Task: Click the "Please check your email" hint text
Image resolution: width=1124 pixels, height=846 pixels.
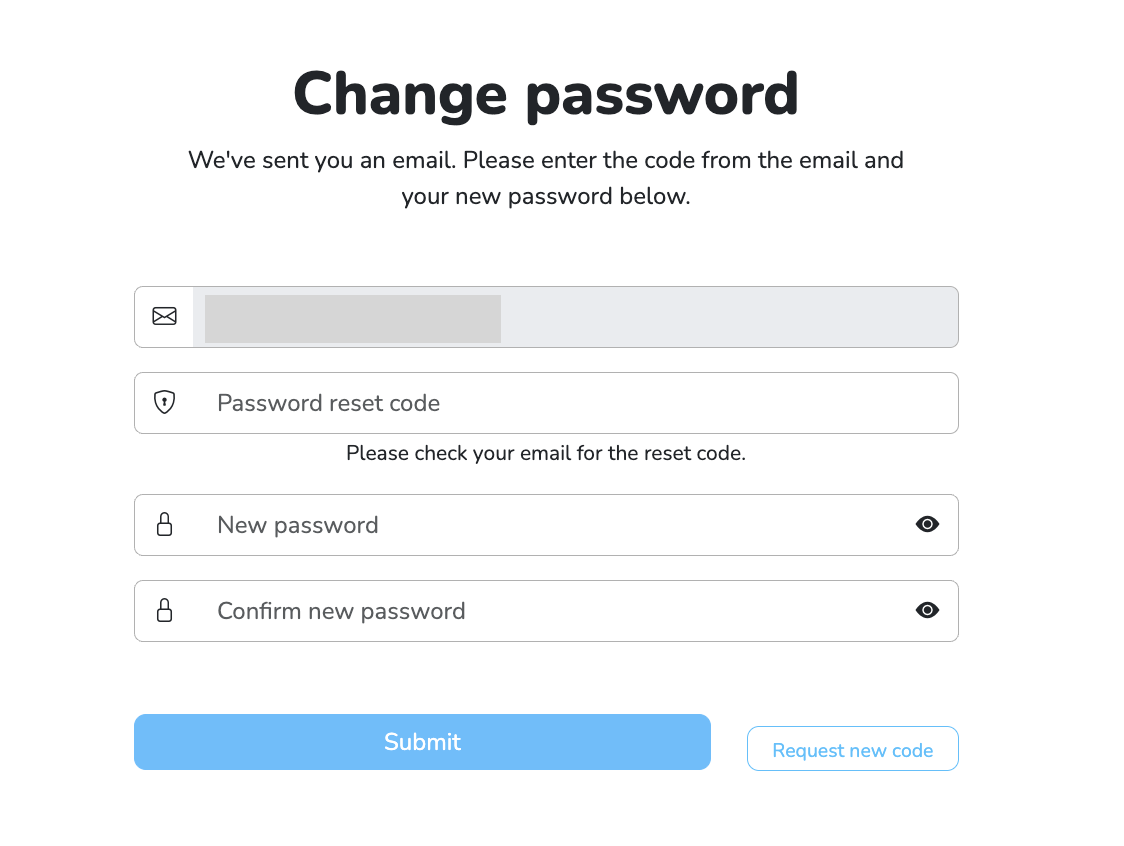Action: 545,453
